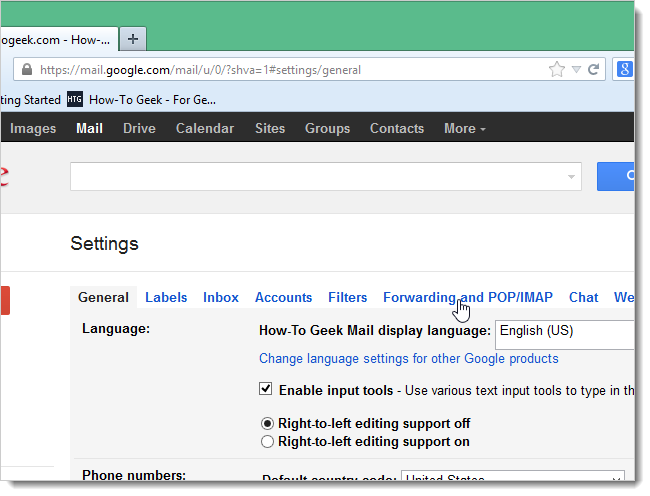The width and height of the screenshot is (650, 496).
Task: Click the padlock icon in address bar
Action: click(25, 70)
